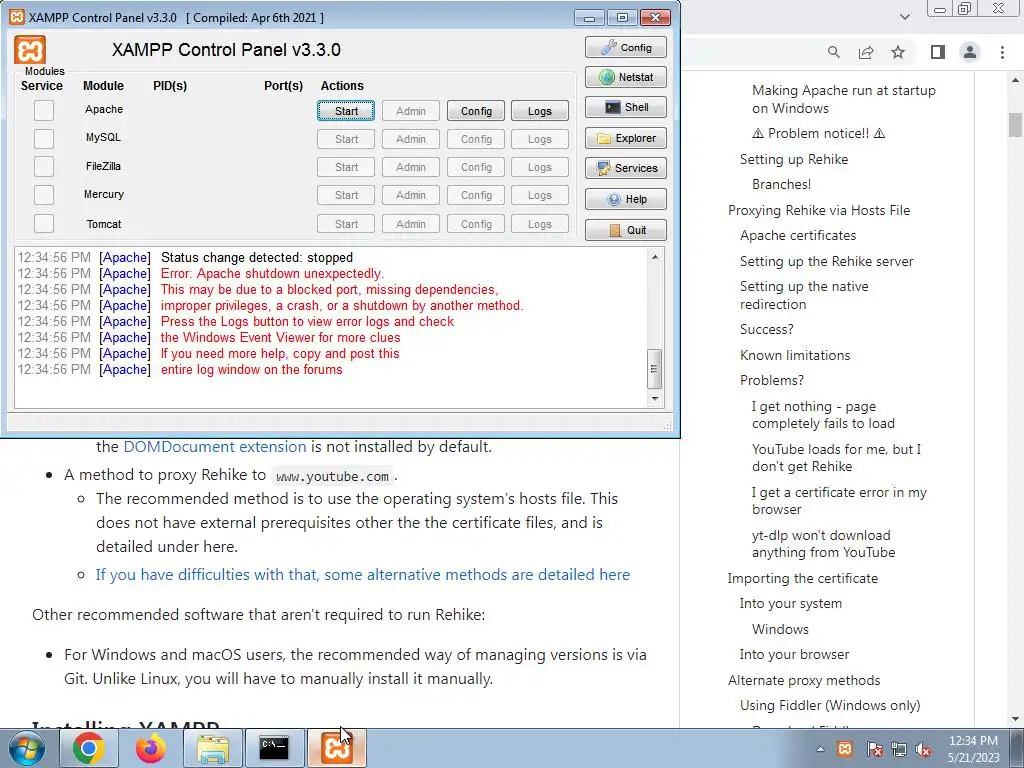Open Google Chrome from the taskbar
1024x768 pixels.
coord(89,748)
